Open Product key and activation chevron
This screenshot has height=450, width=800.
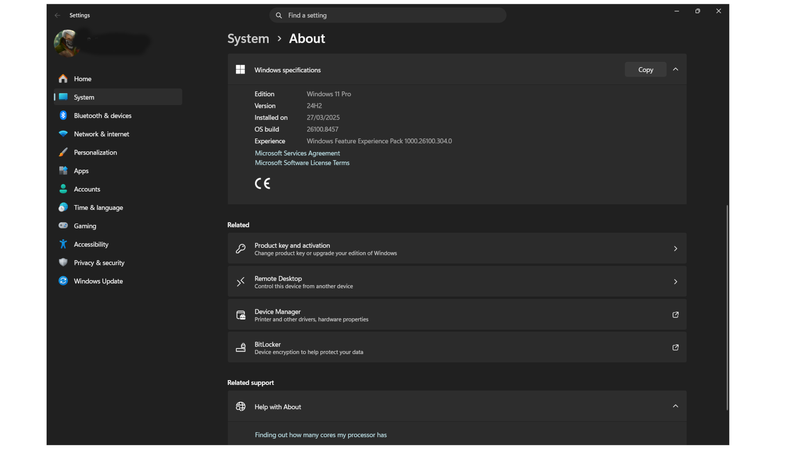pyautogui.click(x=676, y=248)
